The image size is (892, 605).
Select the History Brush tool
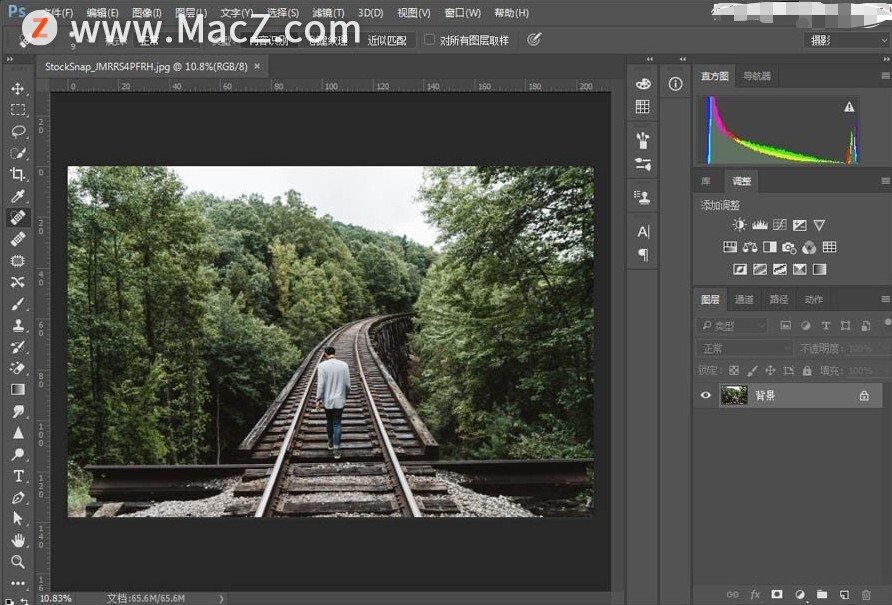(18, 347)
